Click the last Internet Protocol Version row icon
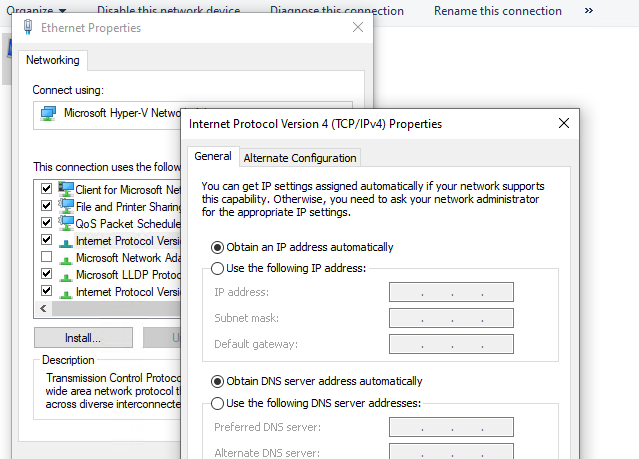Viewport: 639px width, 459px height. click(66, 294)
